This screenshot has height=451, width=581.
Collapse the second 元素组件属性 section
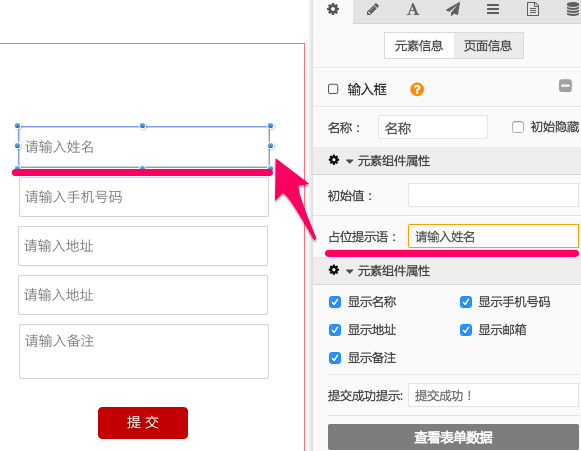click(349, 271)
